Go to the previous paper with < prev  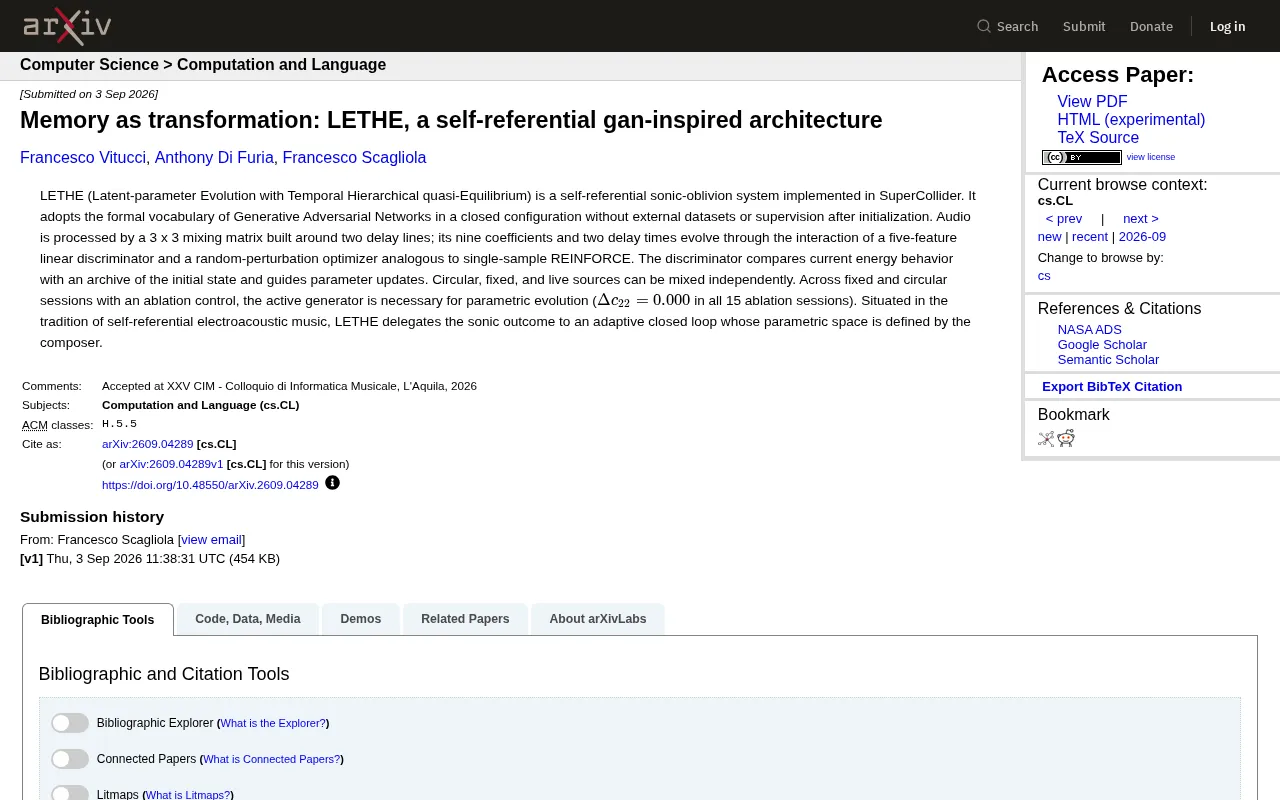(x=1064, y=219)
